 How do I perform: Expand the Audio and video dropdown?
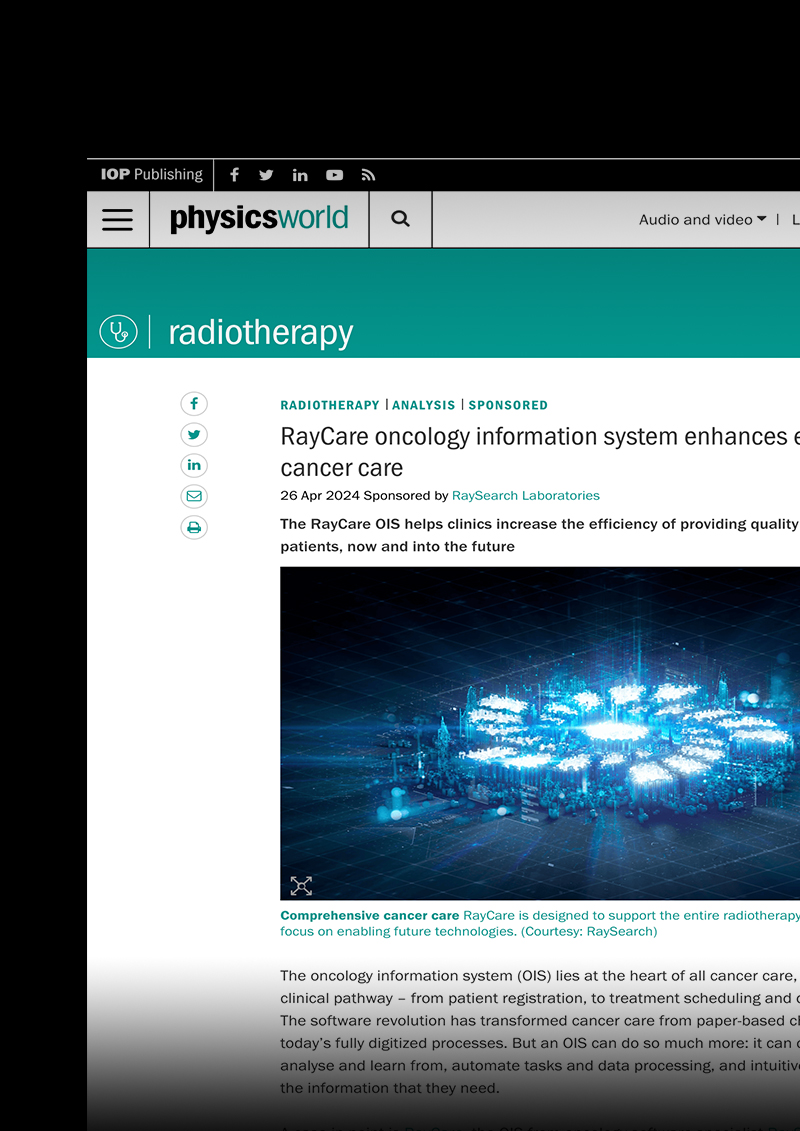click(x=702, y=220)
